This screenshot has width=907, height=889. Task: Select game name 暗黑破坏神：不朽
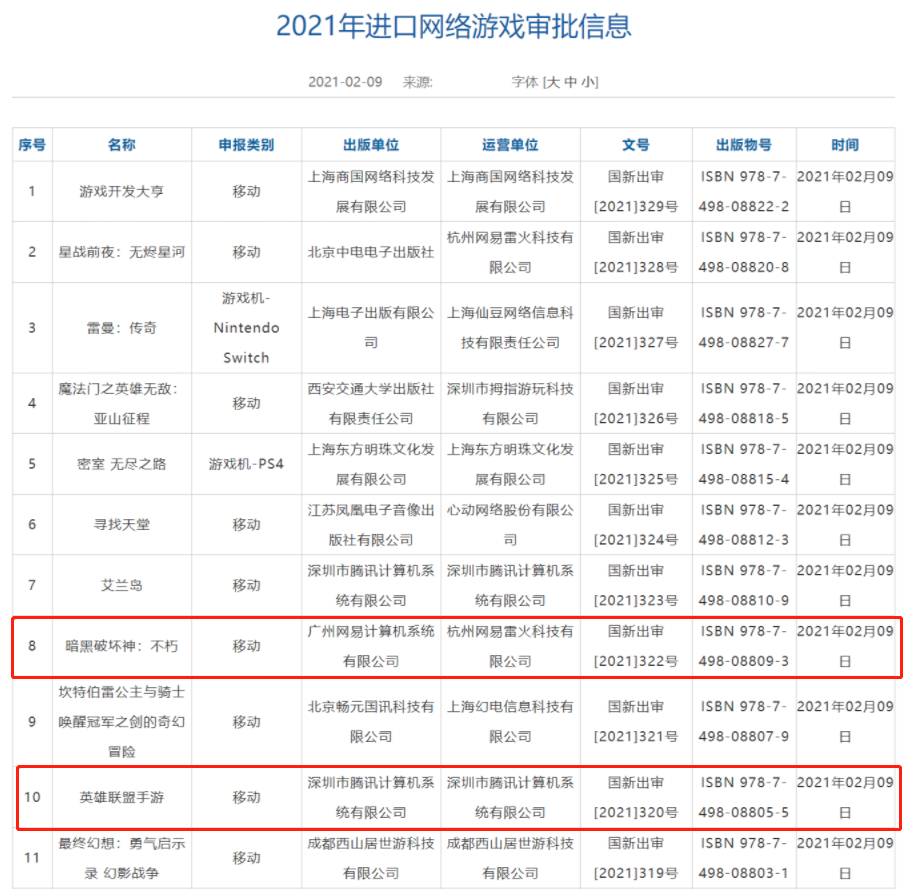pyautogui.click(x=121, y=646)
